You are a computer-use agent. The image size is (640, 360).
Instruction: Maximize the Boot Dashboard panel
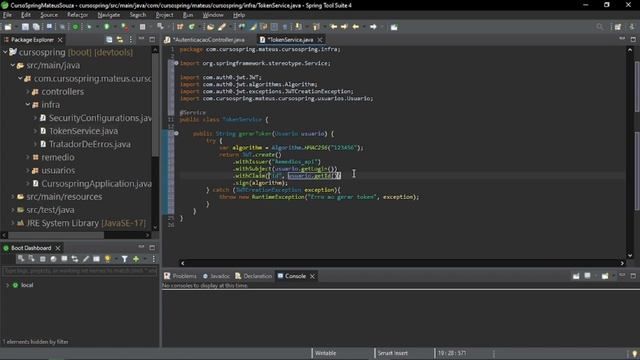pyautogui.click(x=152, y=248)
